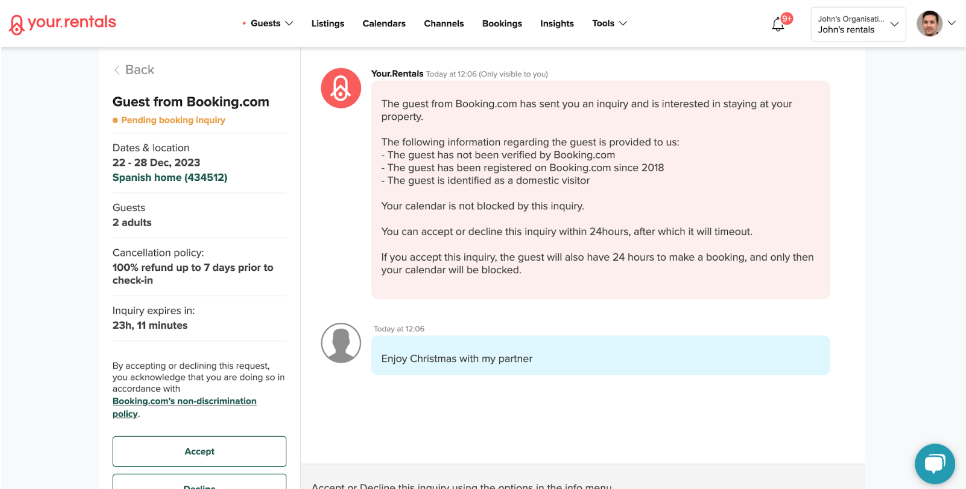Screen dimensions: 966x489
Task: Accept the booking inquiry
Action: tap(199, 451)
